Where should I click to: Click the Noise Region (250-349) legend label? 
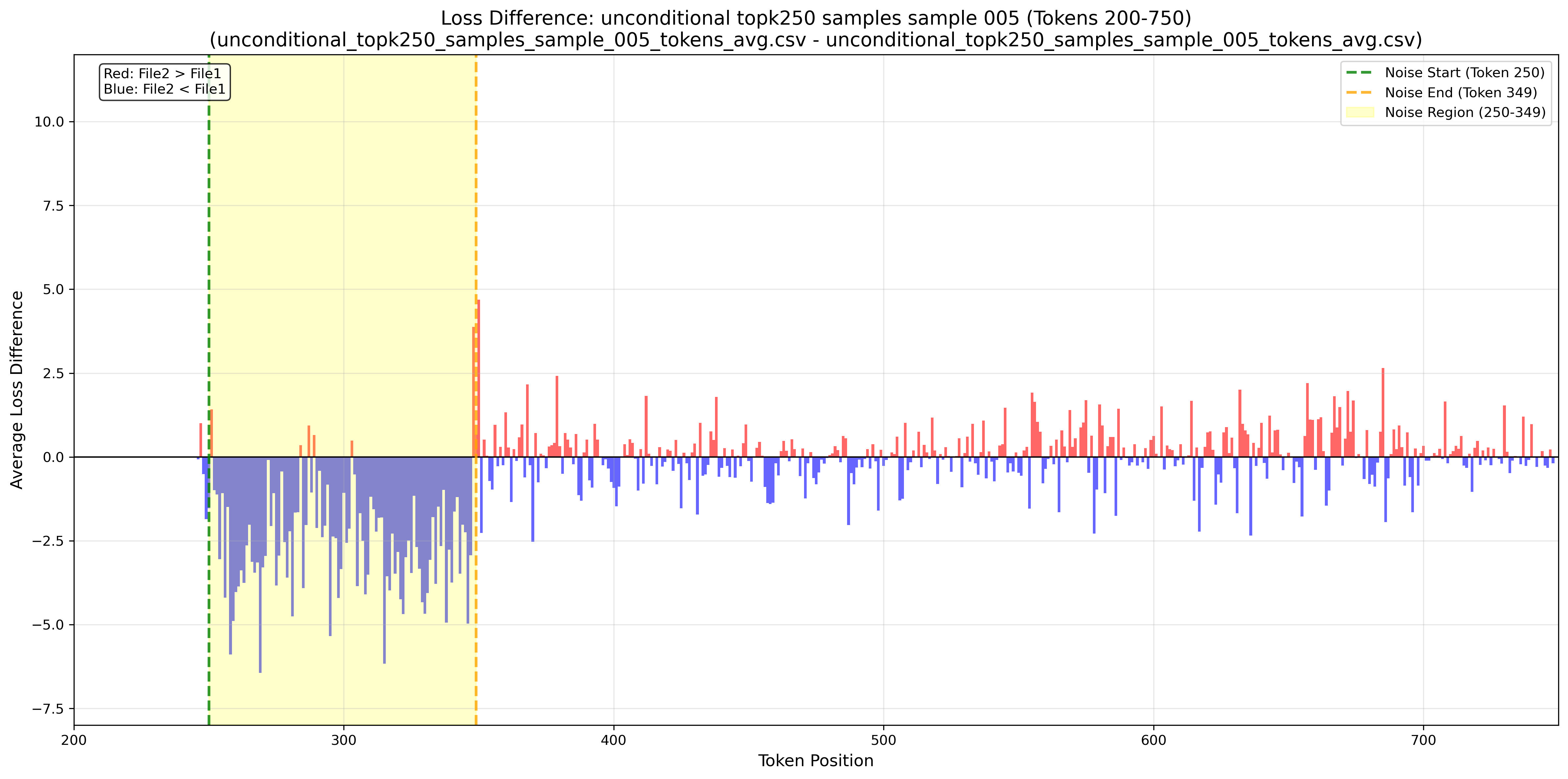1465,113
